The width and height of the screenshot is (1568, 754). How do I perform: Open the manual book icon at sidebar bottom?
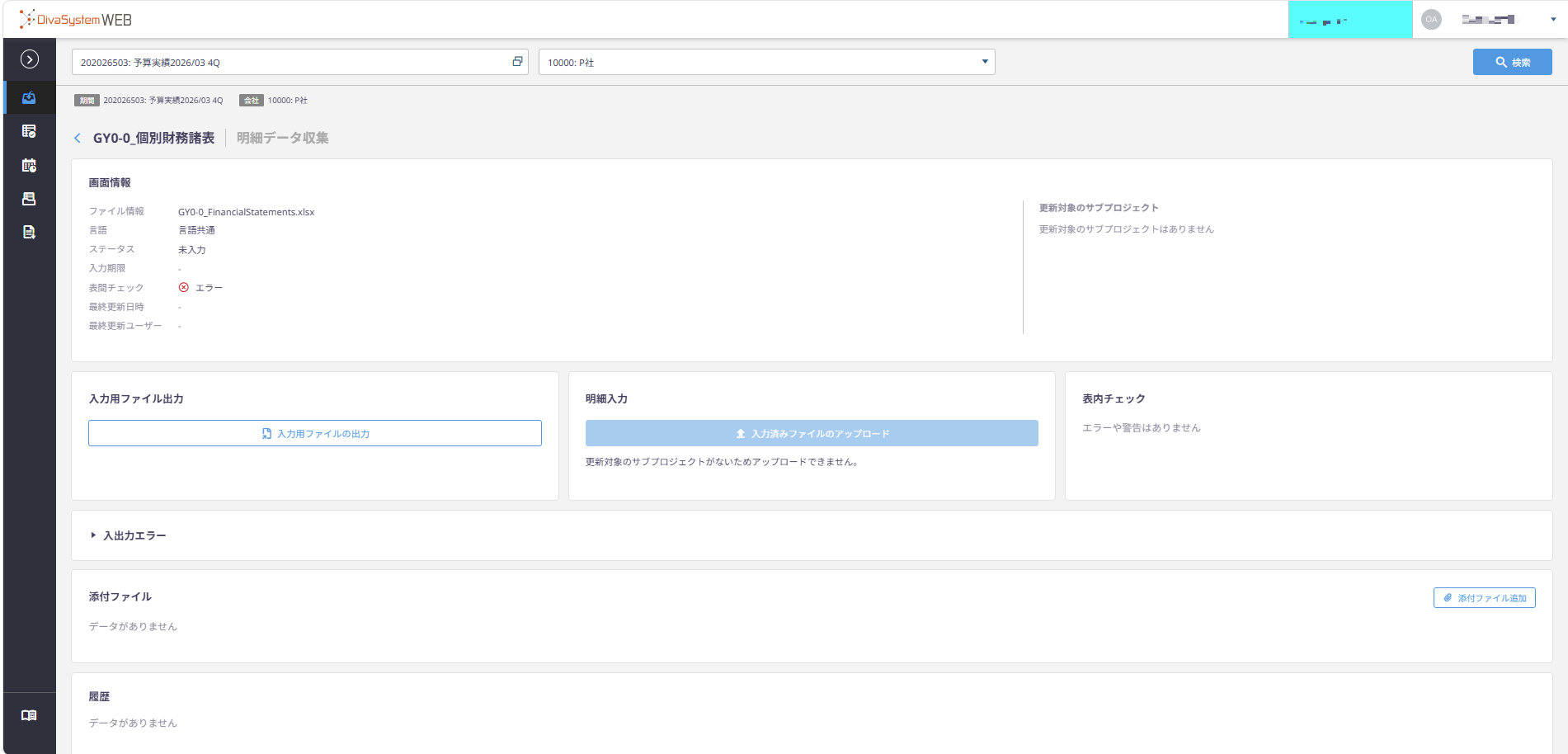29,715
